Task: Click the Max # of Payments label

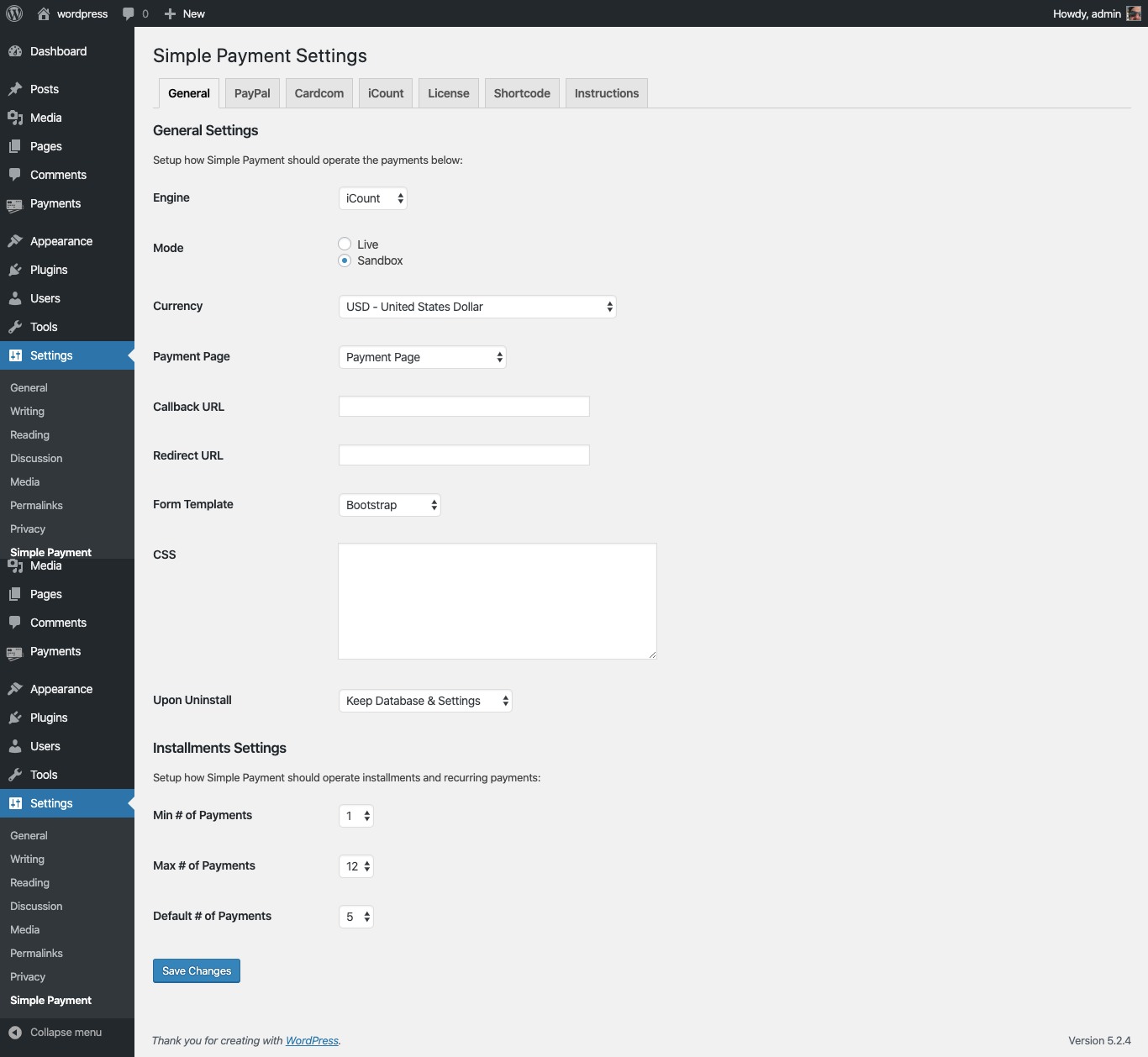Action: pos(204,865)
